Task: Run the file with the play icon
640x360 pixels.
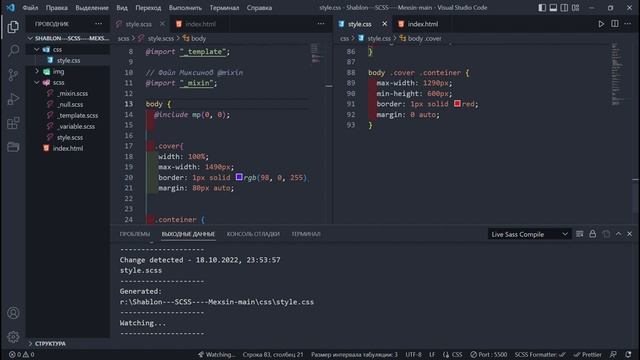Action: point(601,24)
